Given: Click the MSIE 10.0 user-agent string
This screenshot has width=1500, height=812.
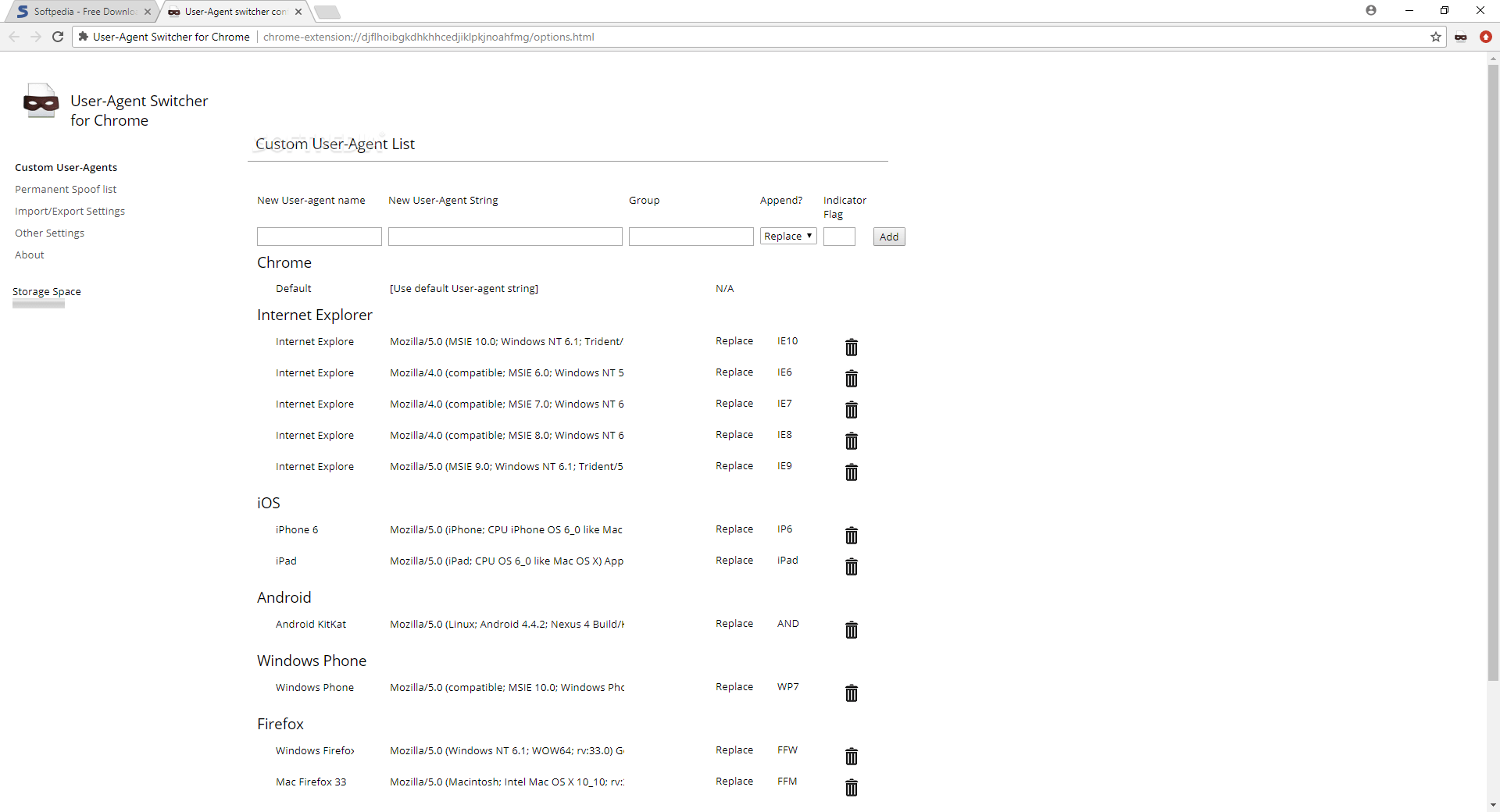Looking at the screenshot, I should (507, 341).
